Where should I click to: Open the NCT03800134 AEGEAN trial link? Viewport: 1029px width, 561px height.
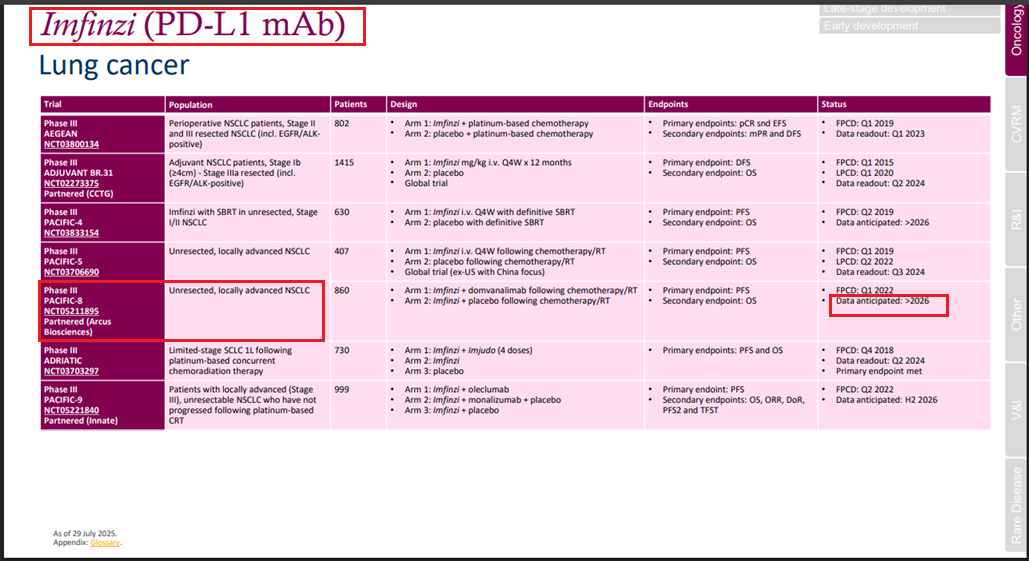(x=71, y=144)
